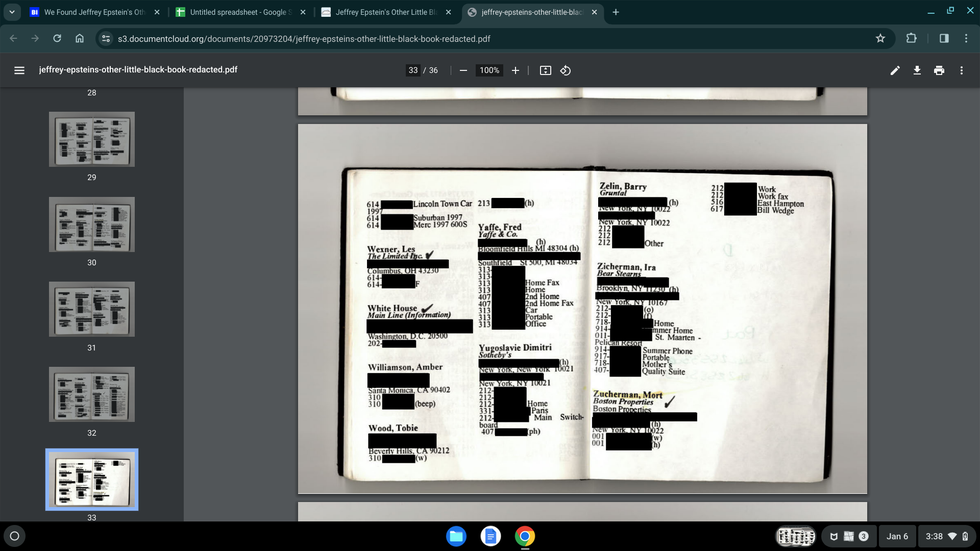Open the Files app in the shelf
The height and width of the screenshot is (551, 980).
coord(456,536)
